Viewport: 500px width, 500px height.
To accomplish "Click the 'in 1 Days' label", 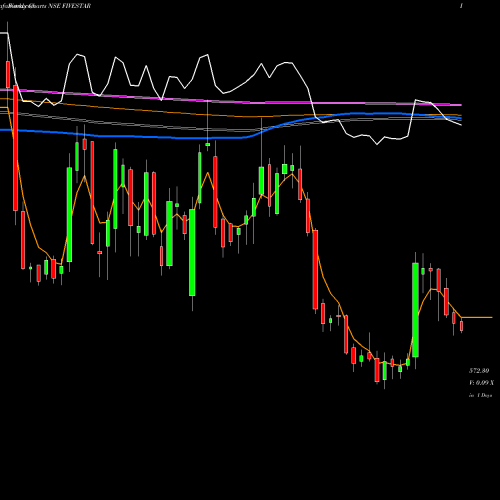I will [x=480, y=395].
